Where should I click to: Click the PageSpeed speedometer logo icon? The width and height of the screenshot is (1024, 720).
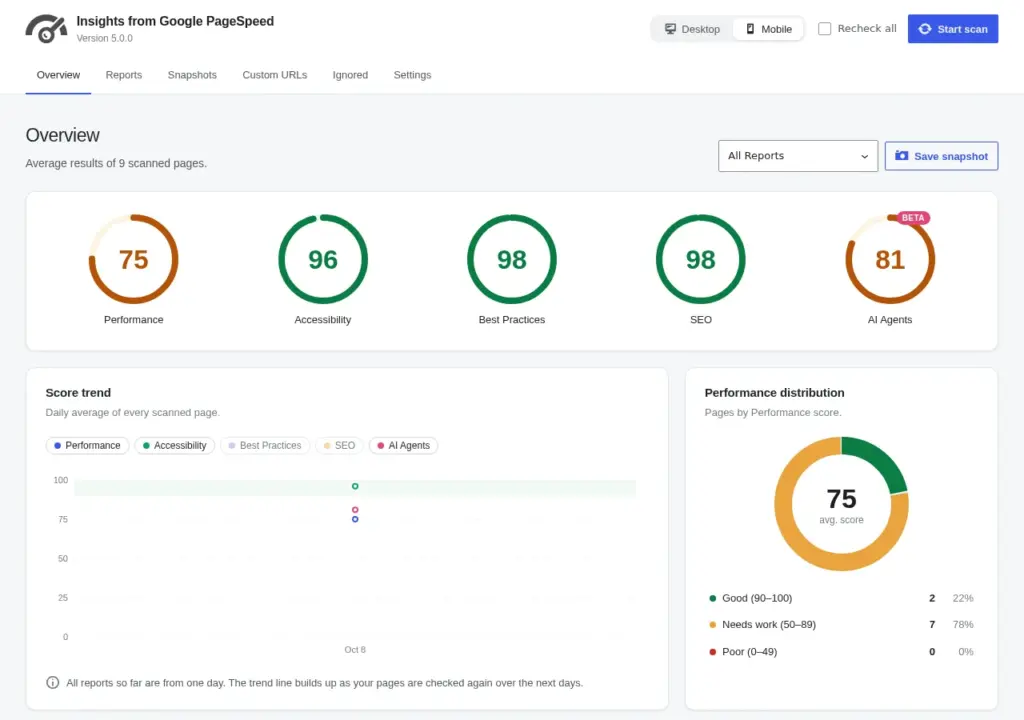click(46, 29)
